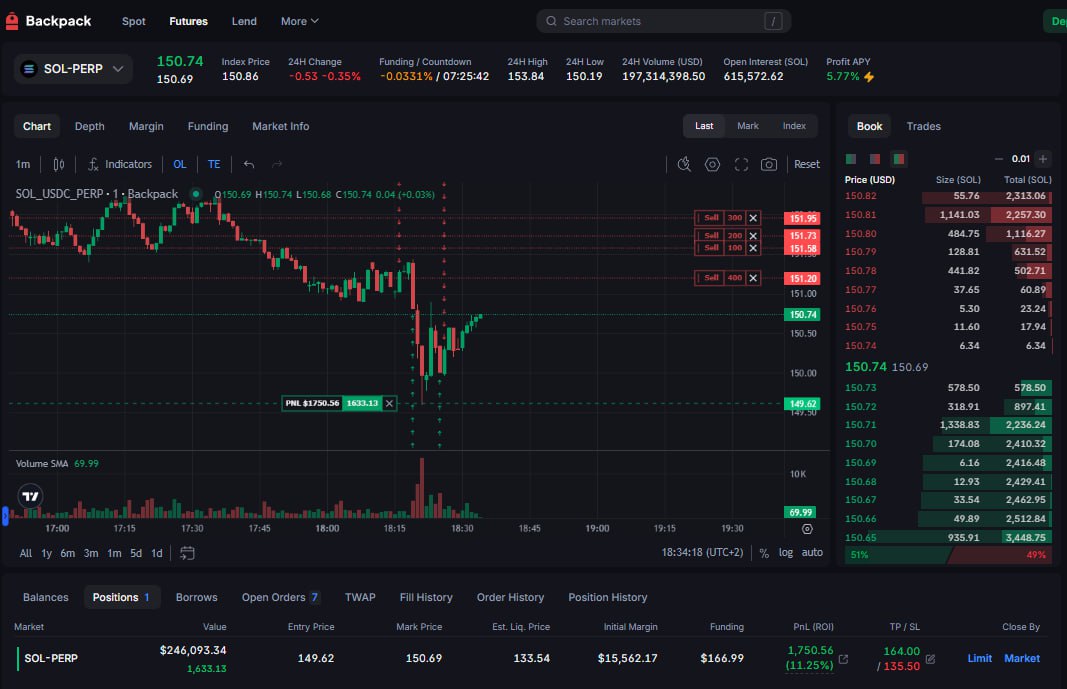Image resolution: width=1067 pixels, height=689 pixels.
Task: Toggle log scale on price axis
Action: point(786,552)
